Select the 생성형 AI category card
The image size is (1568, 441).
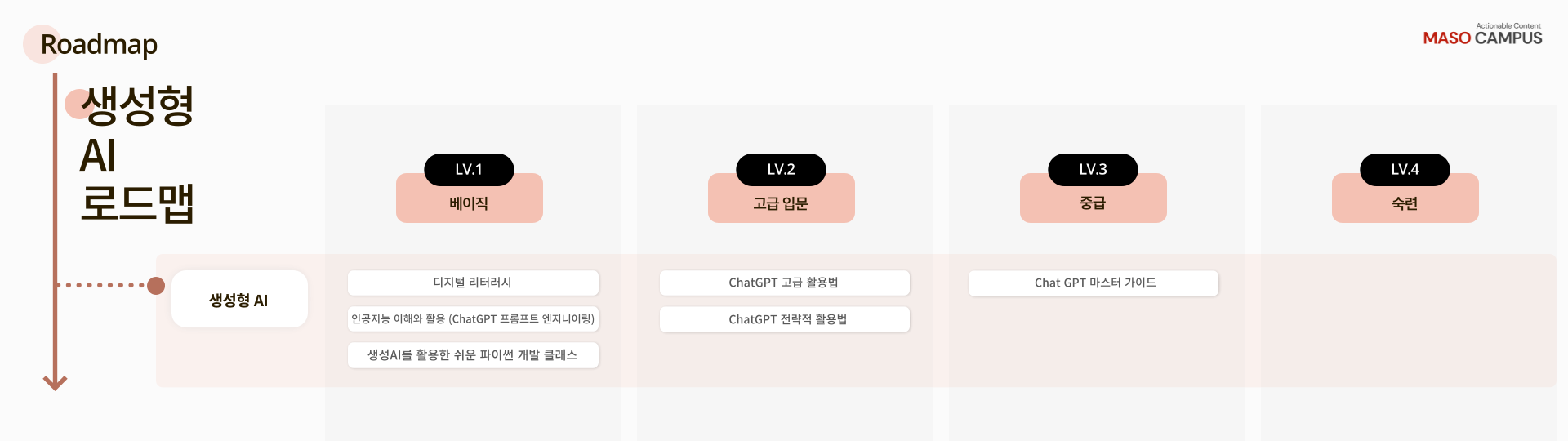pyautogui.click(x=239, y=300)
